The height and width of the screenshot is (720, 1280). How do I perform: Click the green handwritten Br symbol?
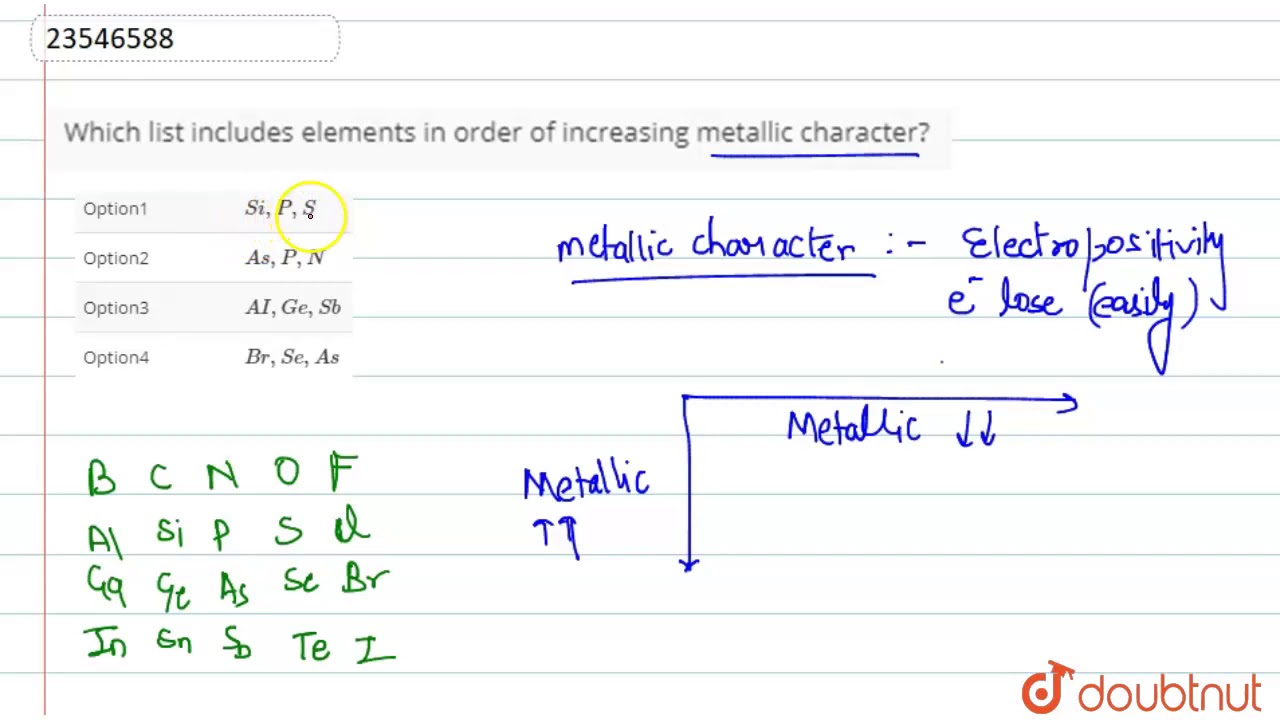tap(364, 582)
